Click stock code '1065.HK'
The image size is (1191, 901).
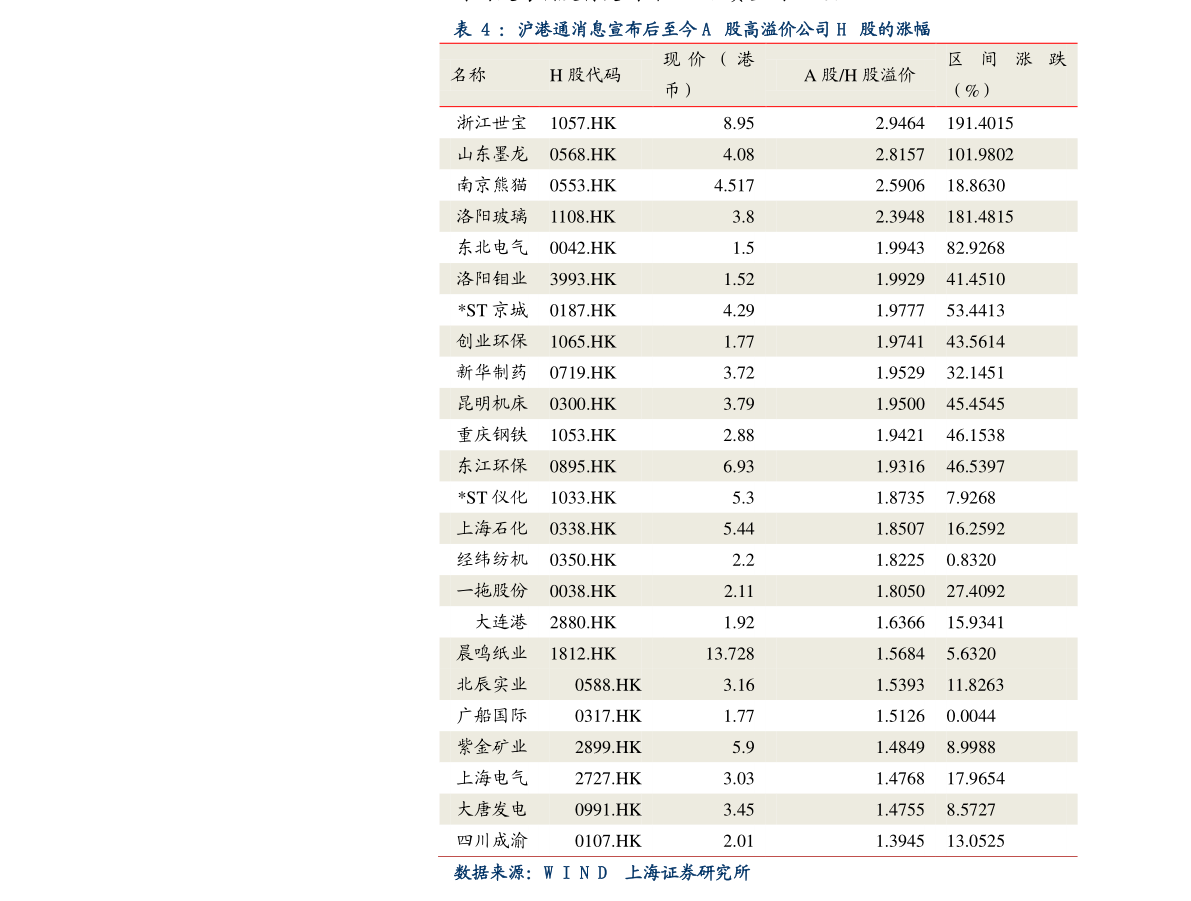tap(583, 342)
